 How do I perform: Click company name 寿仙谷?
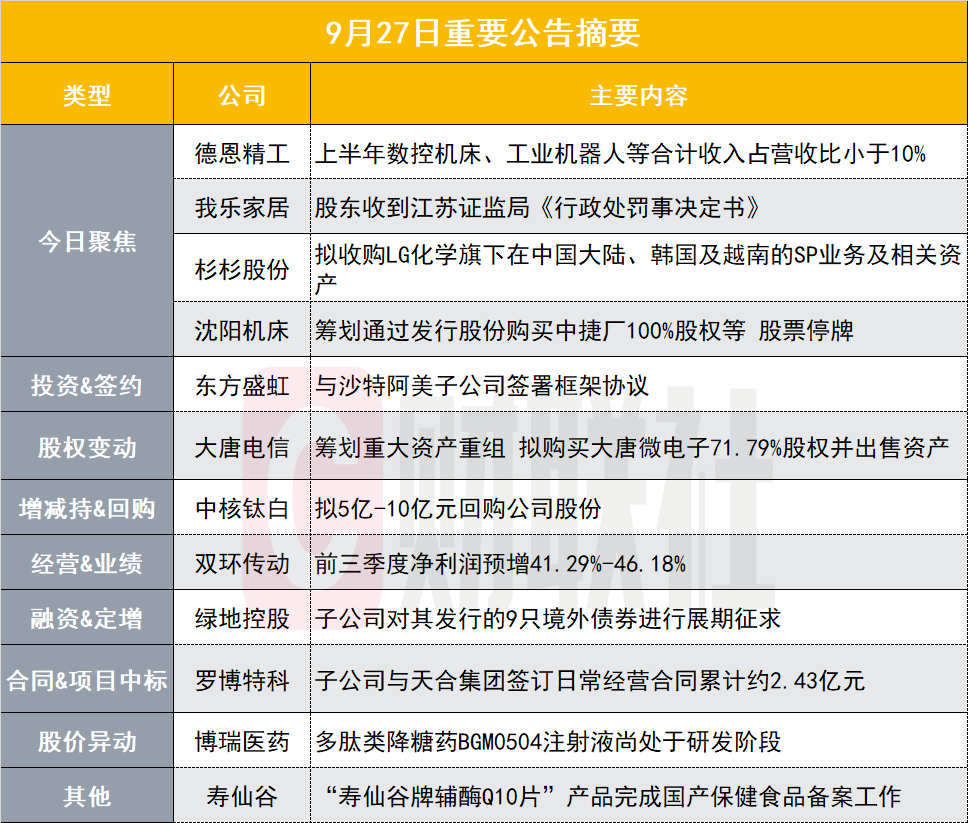tap(242, 796)
